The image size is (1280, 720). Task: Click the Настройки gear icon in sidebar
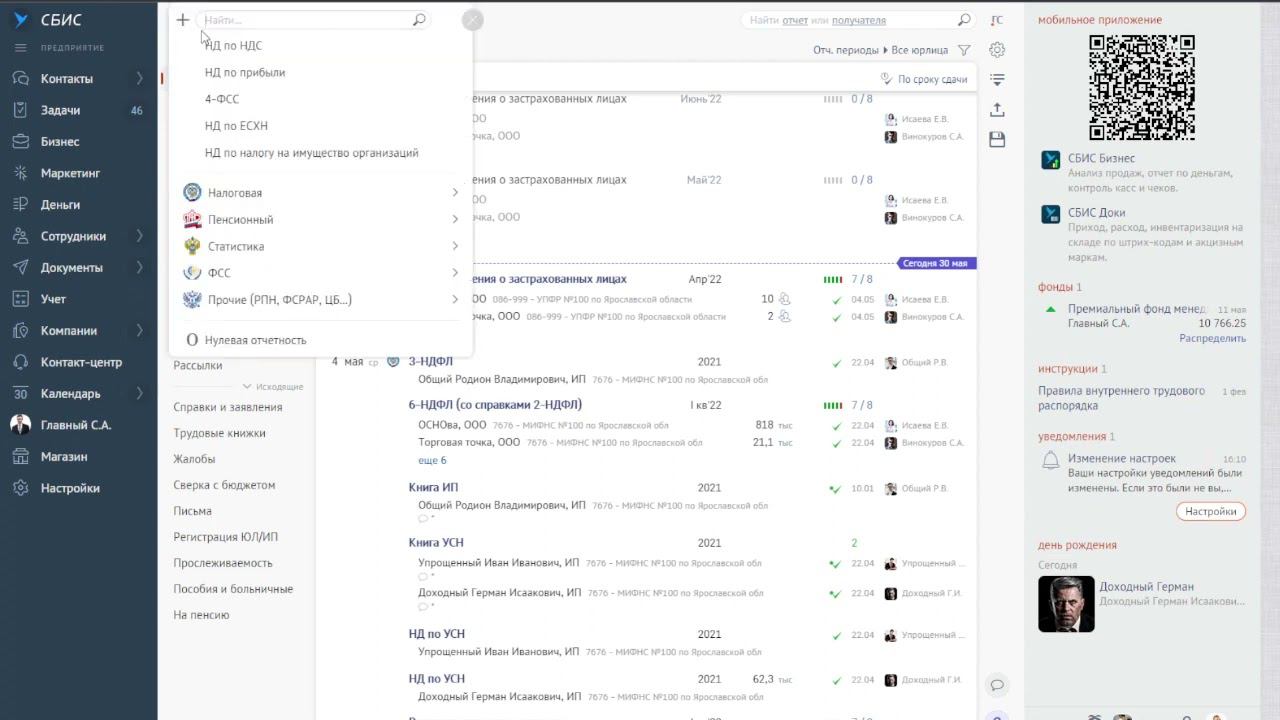tap(20, 488)
